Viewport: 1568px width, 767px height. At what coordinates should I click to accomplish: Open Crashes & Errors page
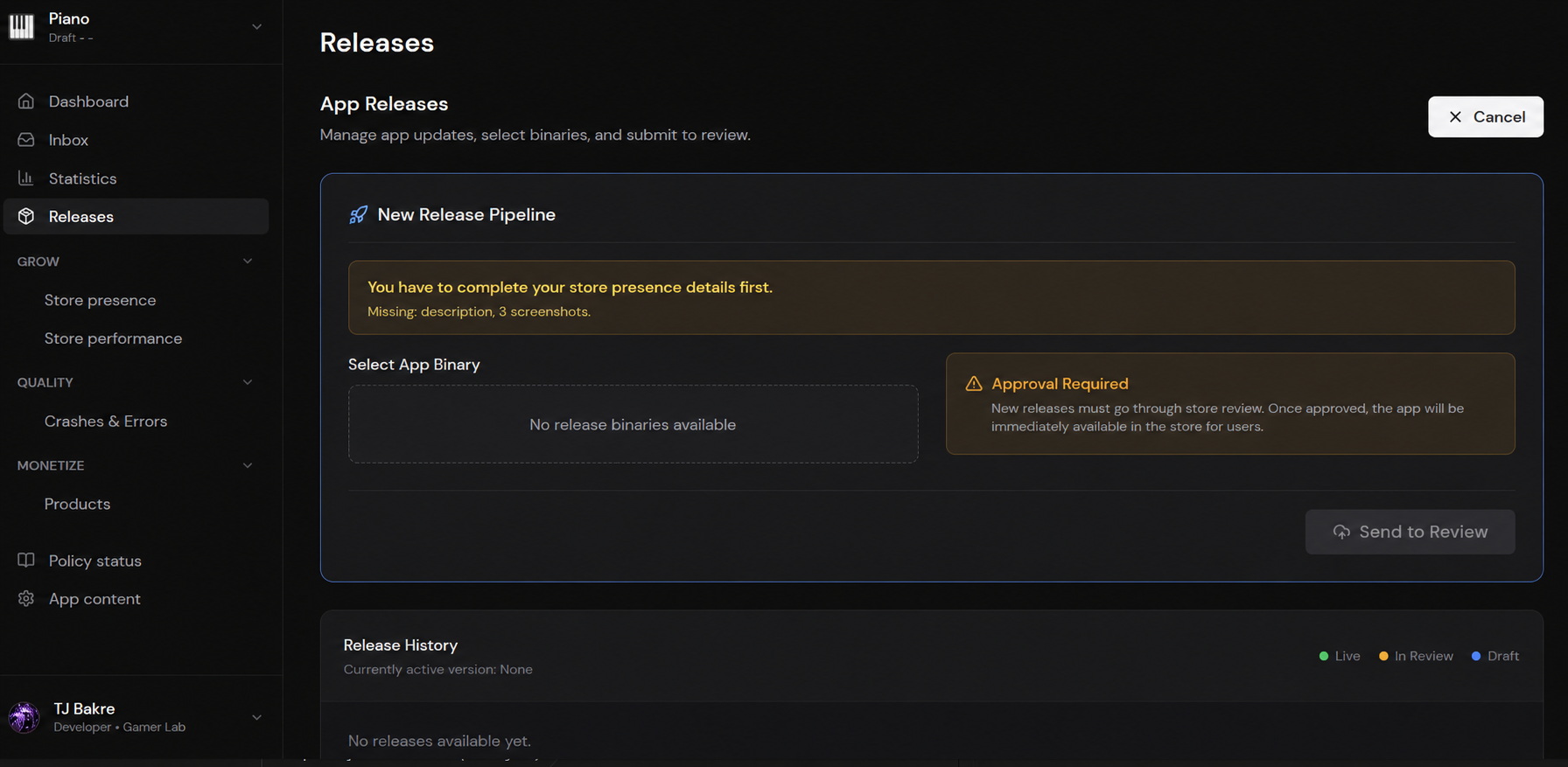point(105,422)
